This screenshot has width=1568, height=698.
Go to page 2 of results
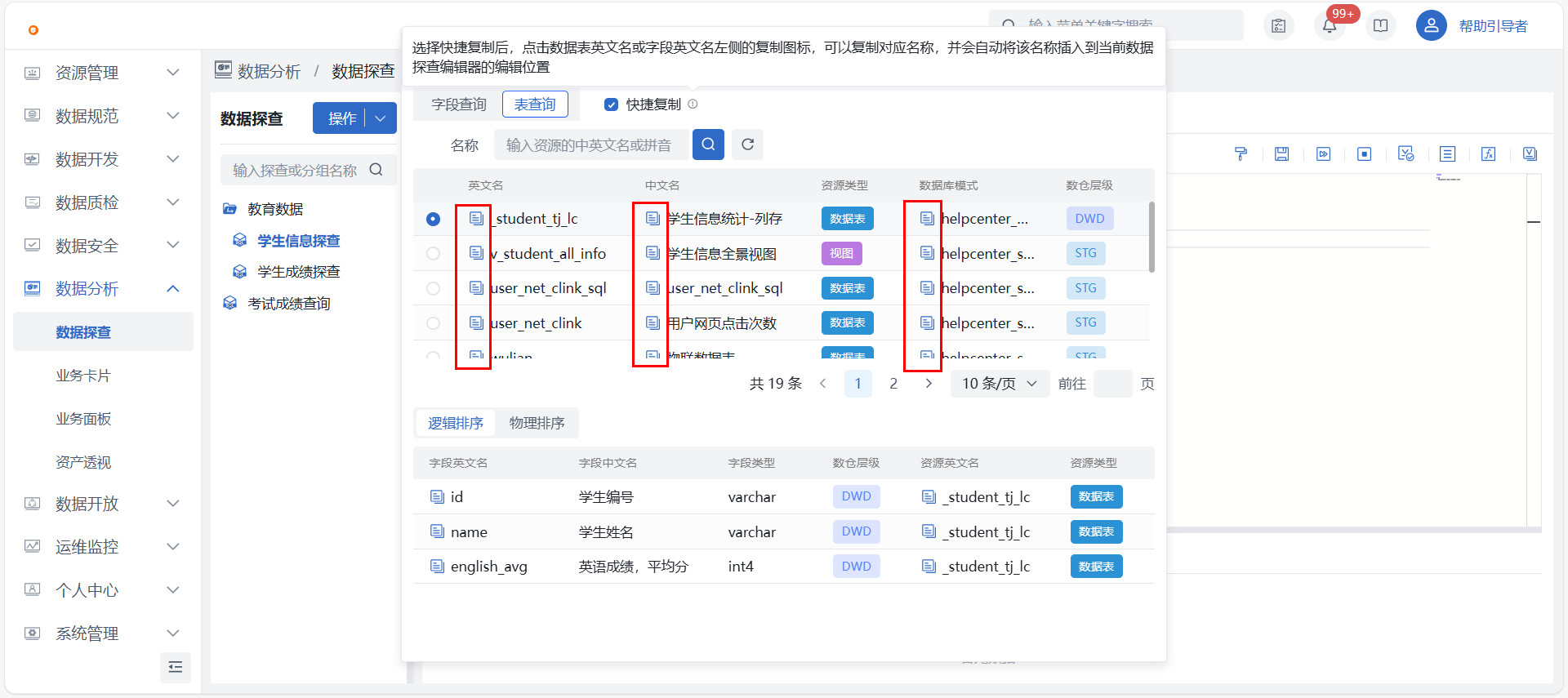click(x=893, y=384)
